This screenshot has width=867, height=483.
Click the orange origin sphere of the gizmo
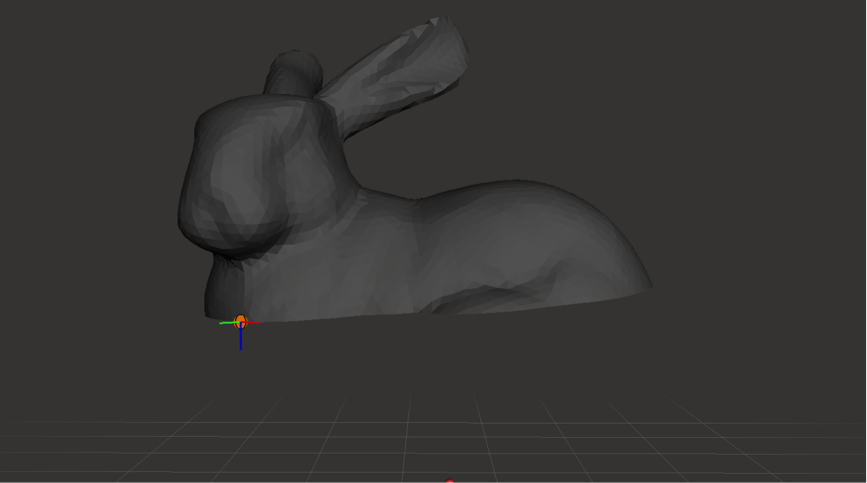[240, 321]
